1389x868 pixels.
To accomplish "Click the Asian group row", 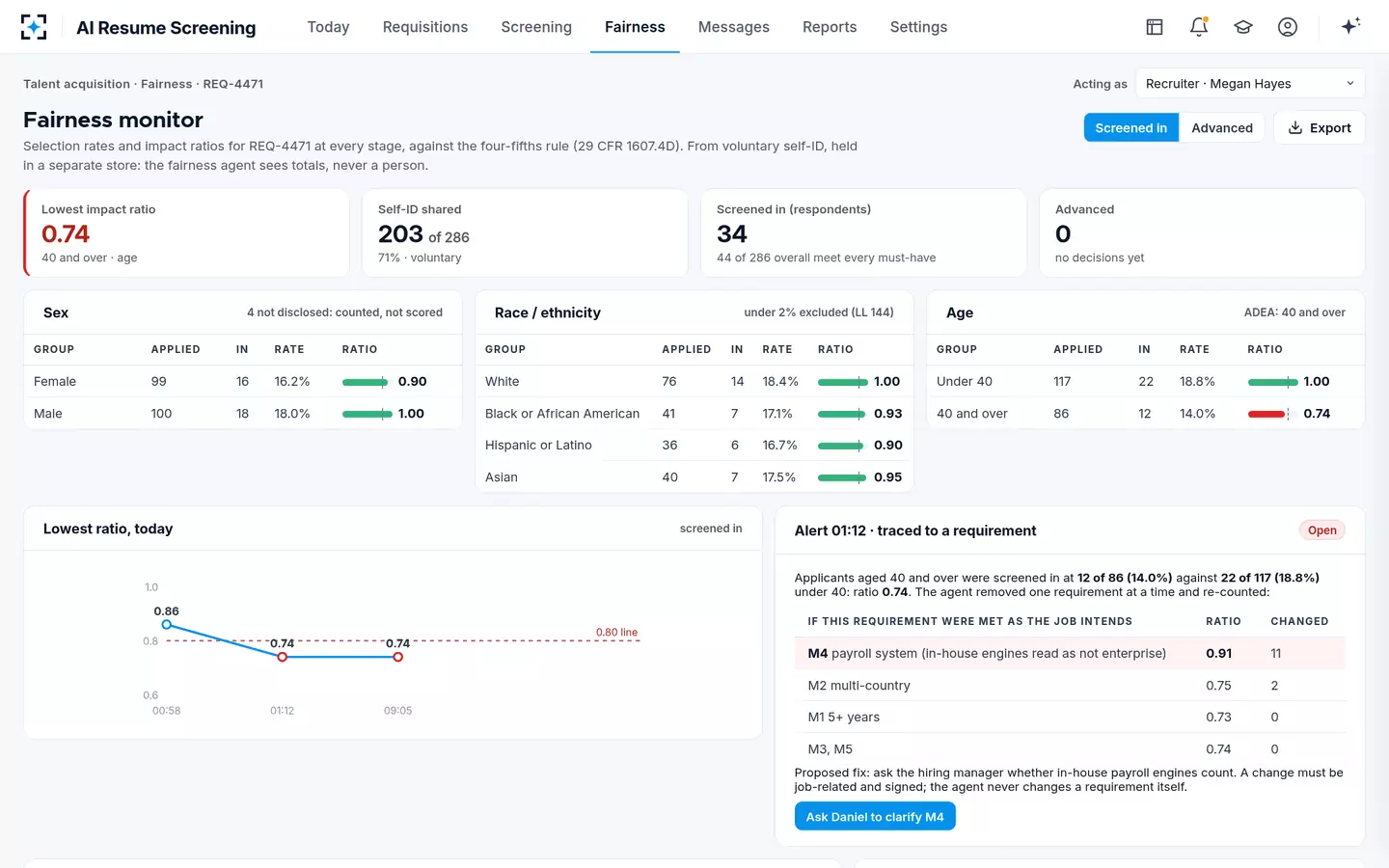I will (694, 476).
